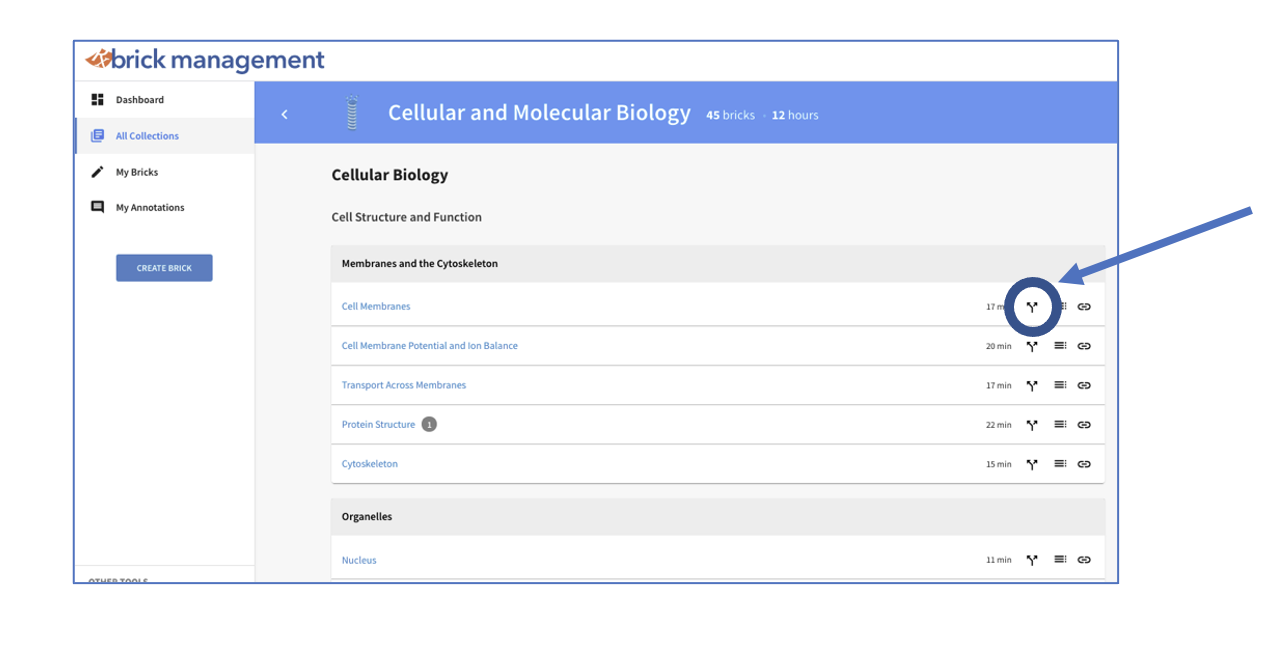Open list icon in Transport Across Membranes row
1286x660 pixels.
[1060, 385]
